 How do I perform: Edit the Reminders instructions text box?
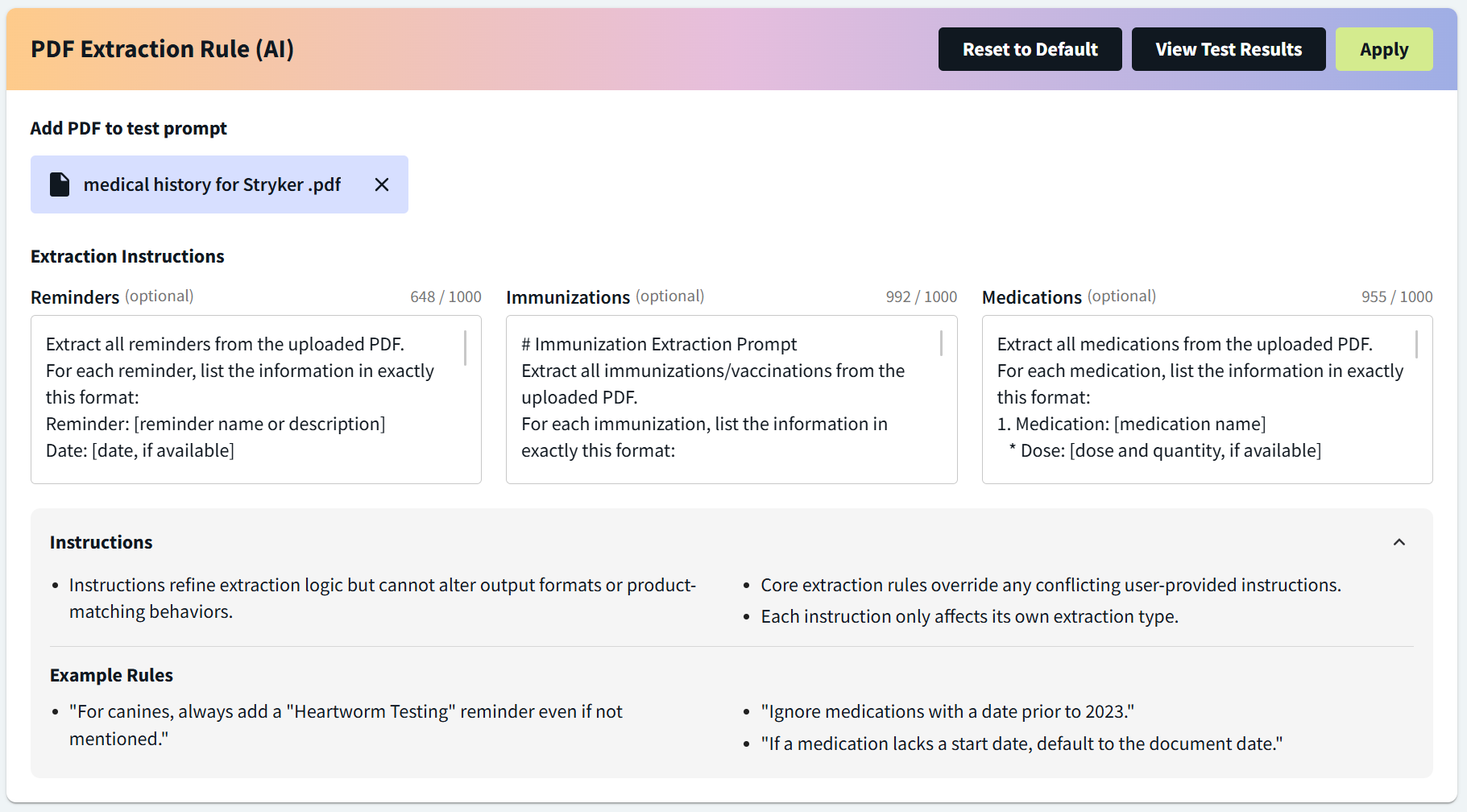256,400
